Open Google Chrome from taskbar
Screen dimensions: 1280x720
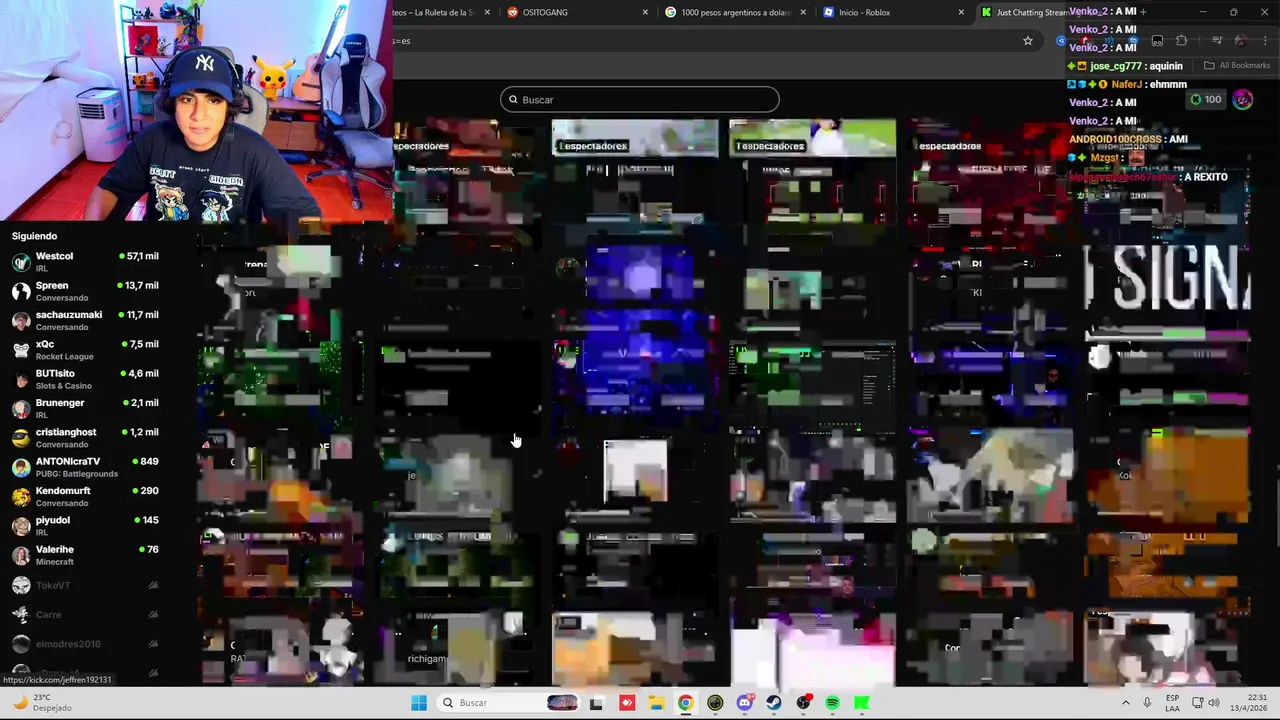tap(685, 703)
